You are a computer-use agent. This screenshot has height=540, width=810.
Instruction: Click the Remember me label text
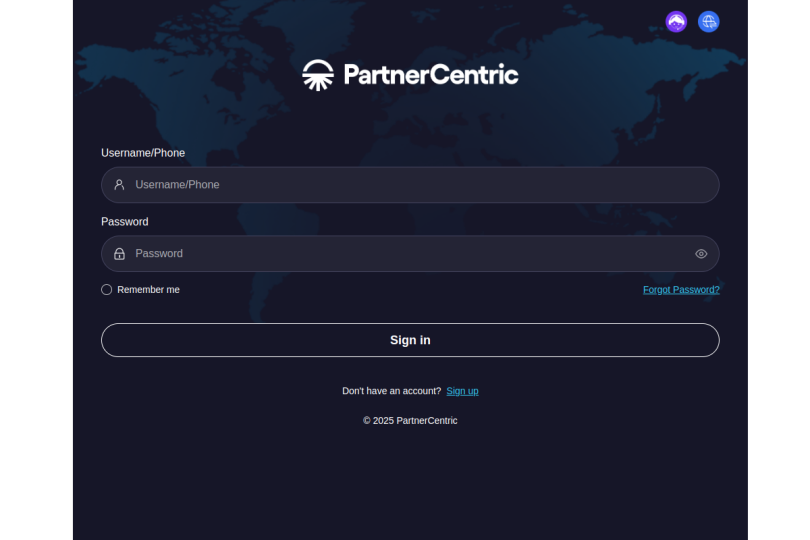click(148, 290)
